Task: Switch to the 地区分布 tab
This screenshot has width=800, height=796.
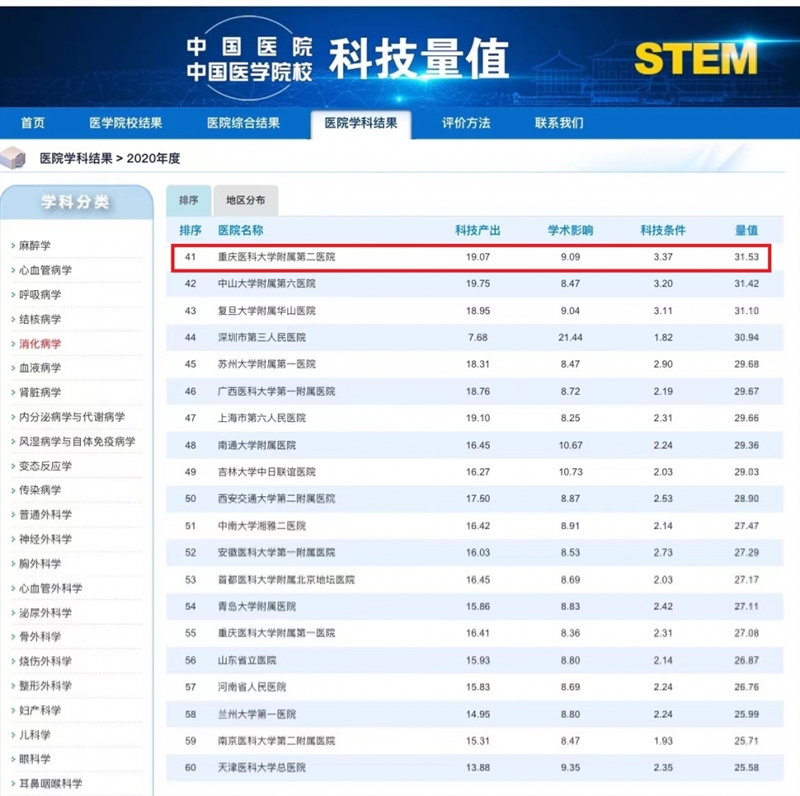Action: tap(246, 201)
